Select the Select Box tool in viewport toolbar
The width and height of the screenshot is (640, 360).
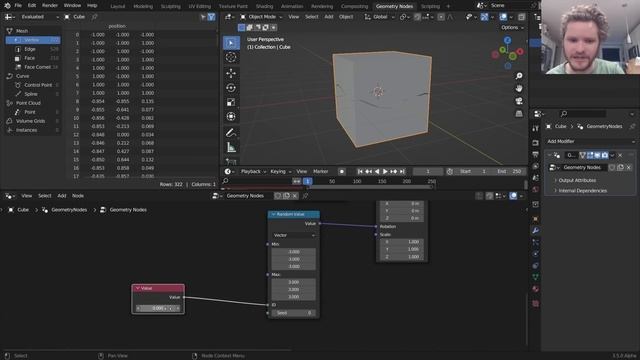point(231,43)
